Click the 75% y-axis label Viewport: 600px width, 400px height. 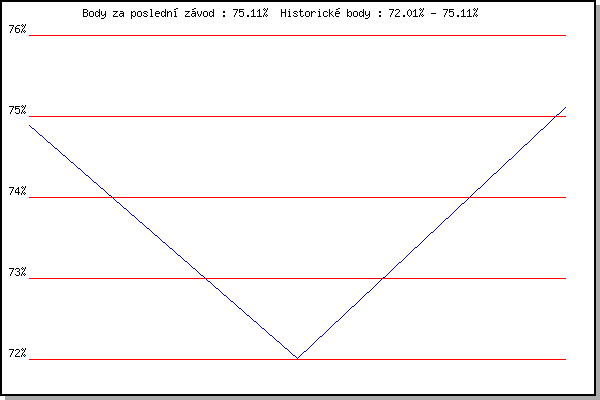[16, 110]
